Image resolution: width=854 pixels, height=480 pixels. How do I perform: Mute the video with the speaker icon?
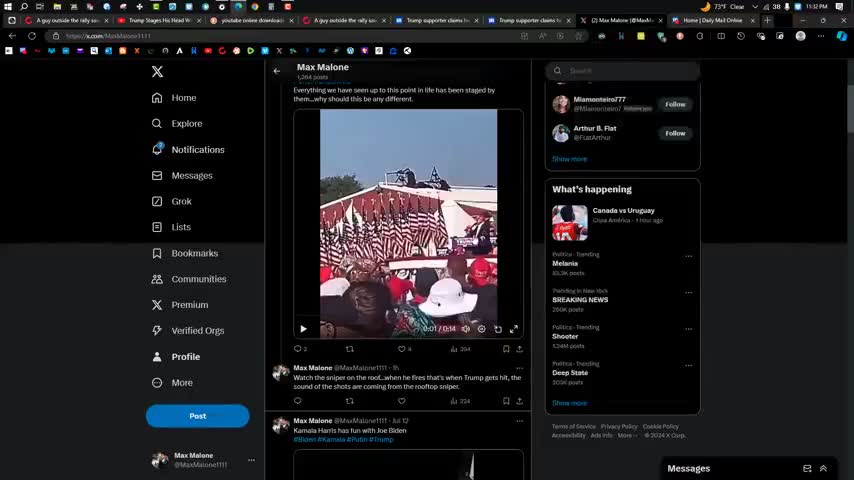465,329
